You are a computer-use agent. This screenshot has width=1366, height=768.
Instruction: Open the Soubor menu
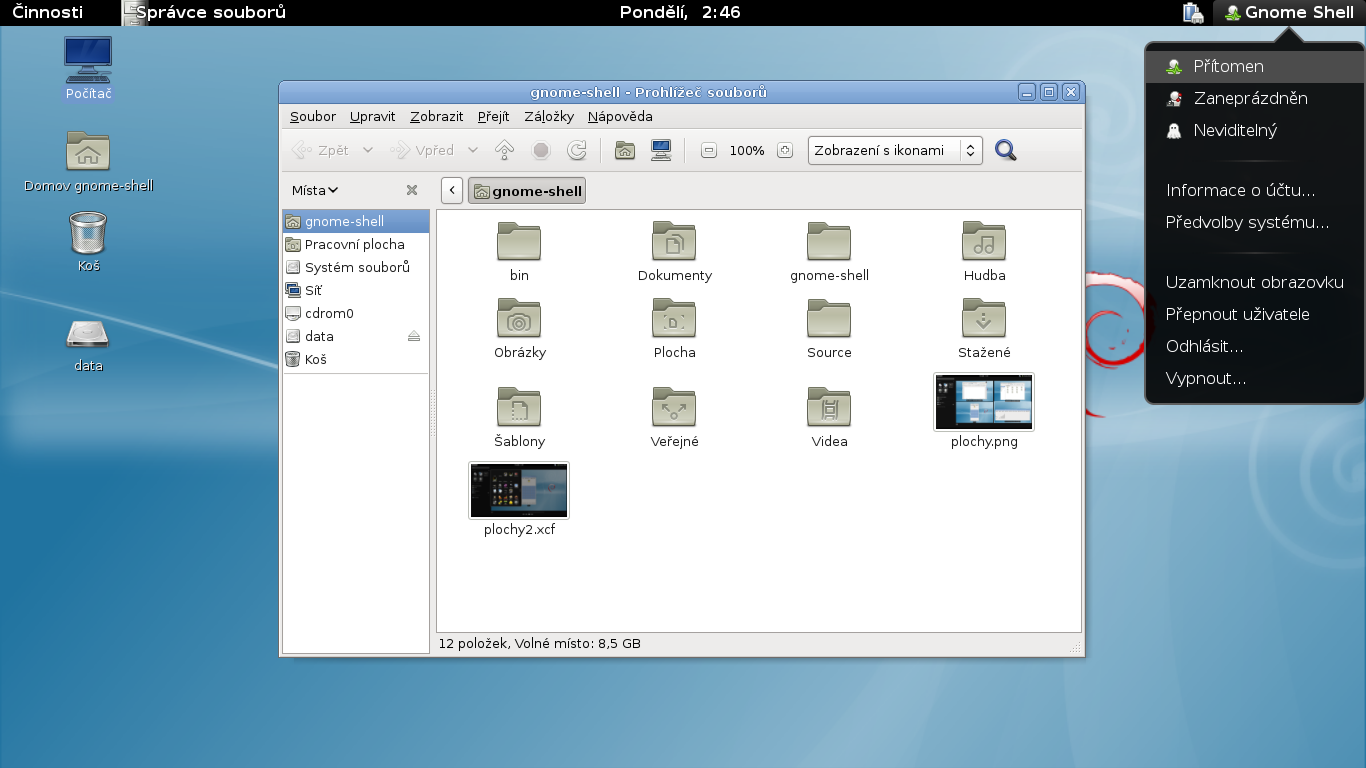(313, 116)
